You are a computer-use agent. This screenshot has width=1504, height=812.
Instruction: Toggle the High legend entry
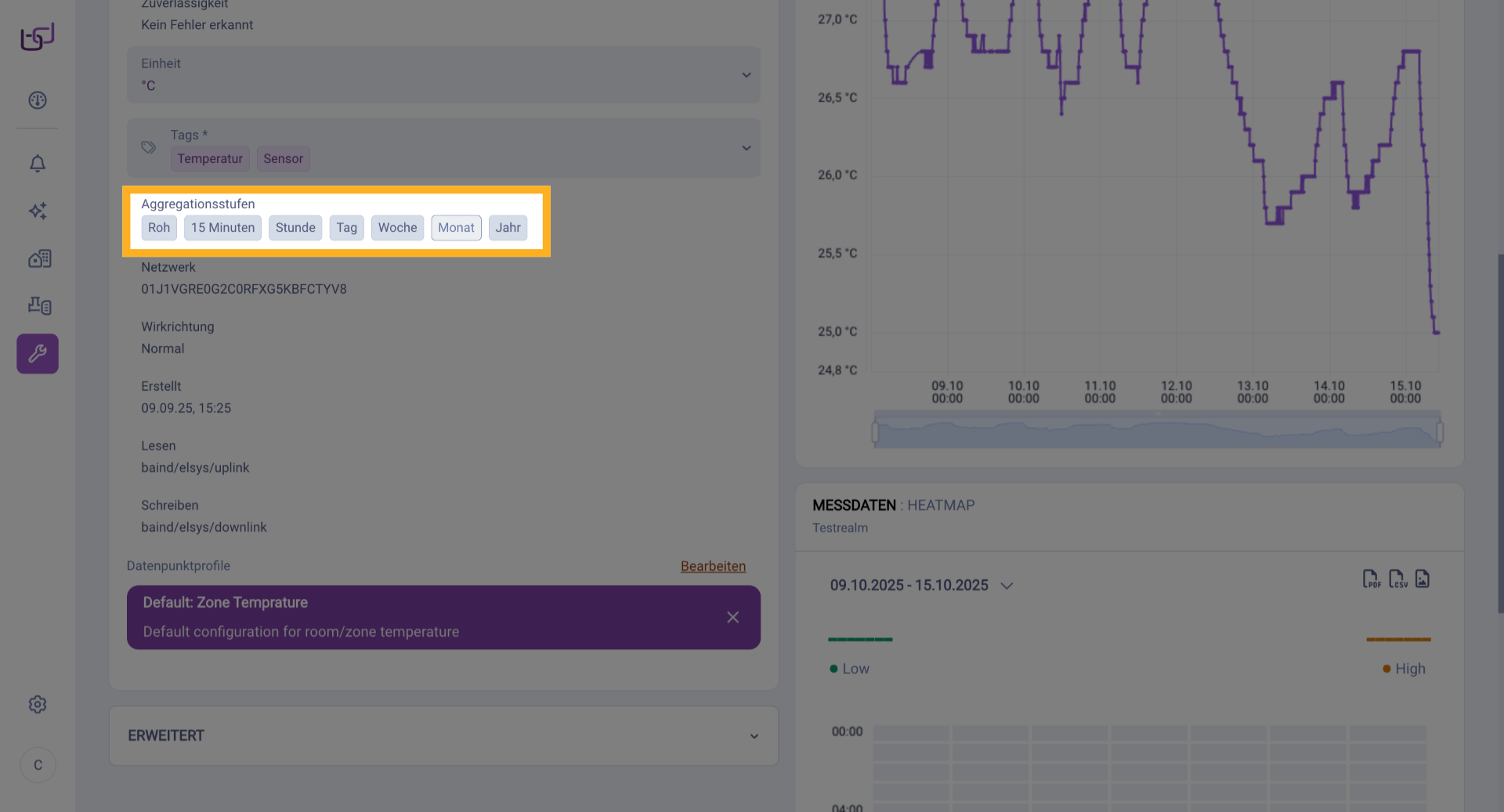[x=1404, y=669]
